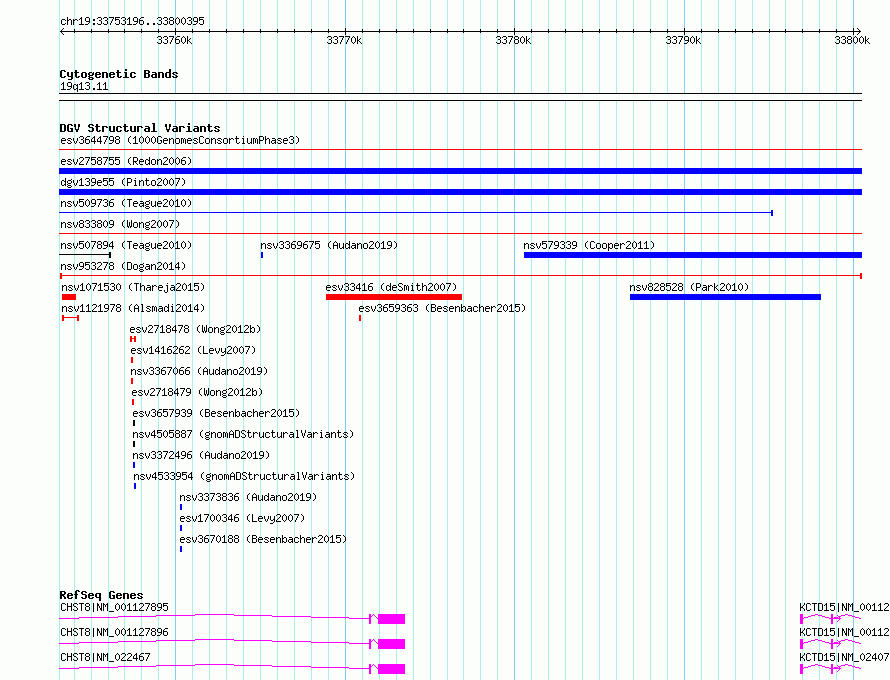Click the DGV Structural Variants track title

point(140,128)
